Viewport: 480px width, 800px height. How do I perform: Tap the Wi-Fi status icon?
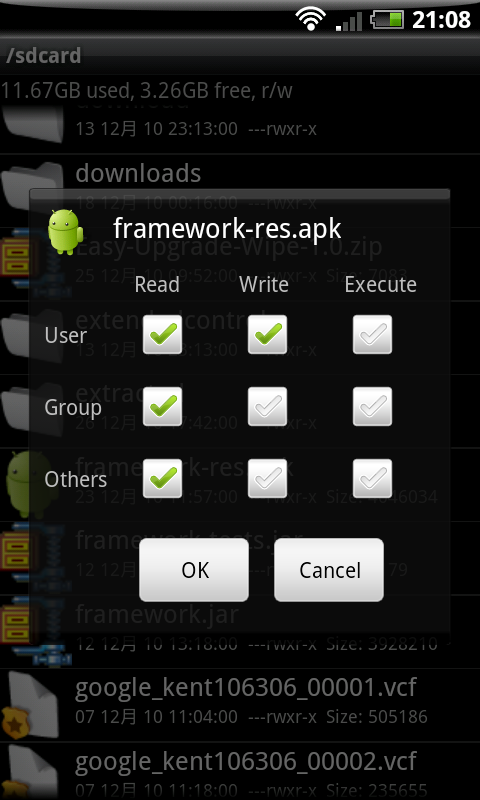tap(311, 20)
